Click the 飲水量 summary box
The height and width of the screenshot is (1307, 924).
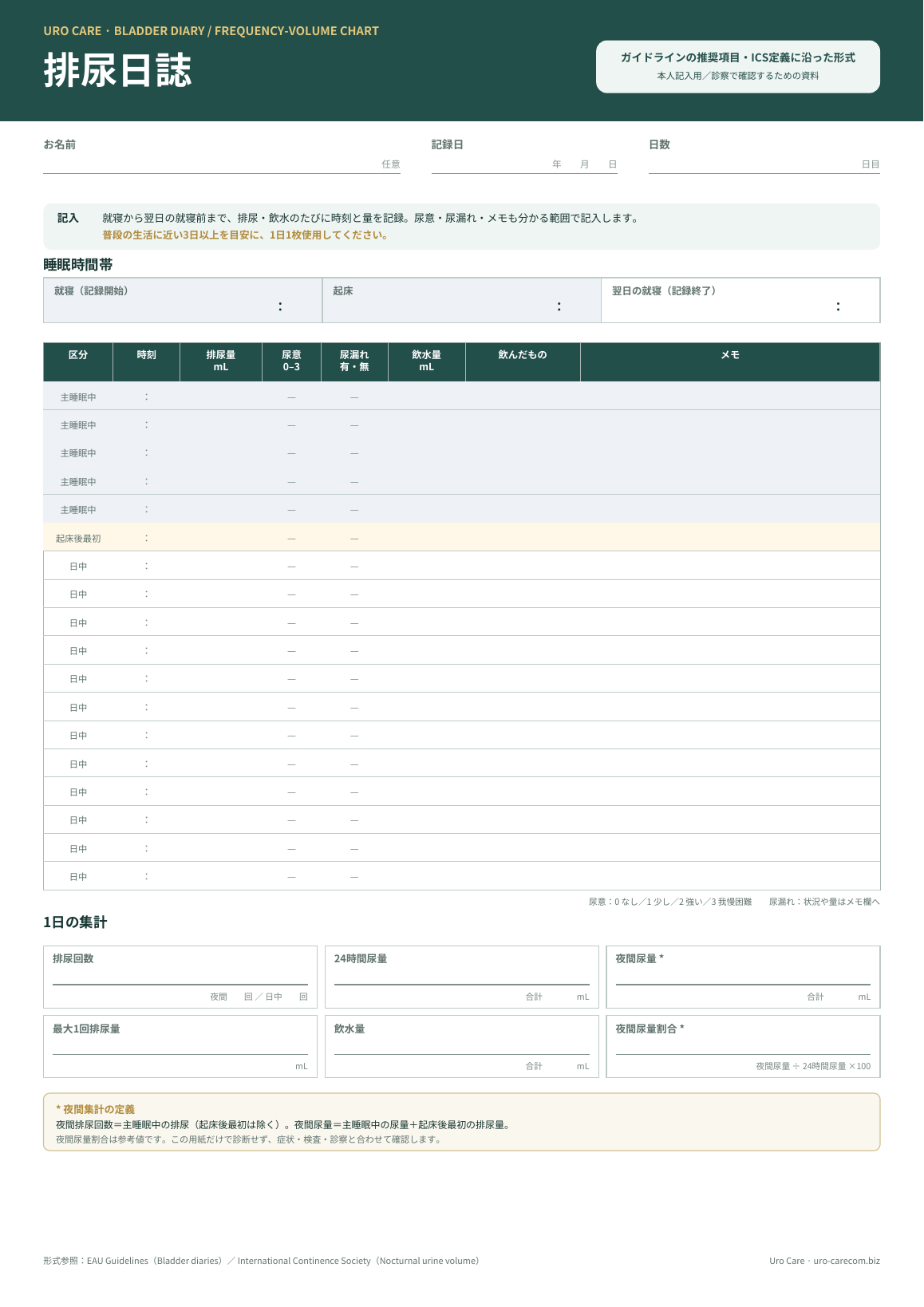(x=462, y=1046)
